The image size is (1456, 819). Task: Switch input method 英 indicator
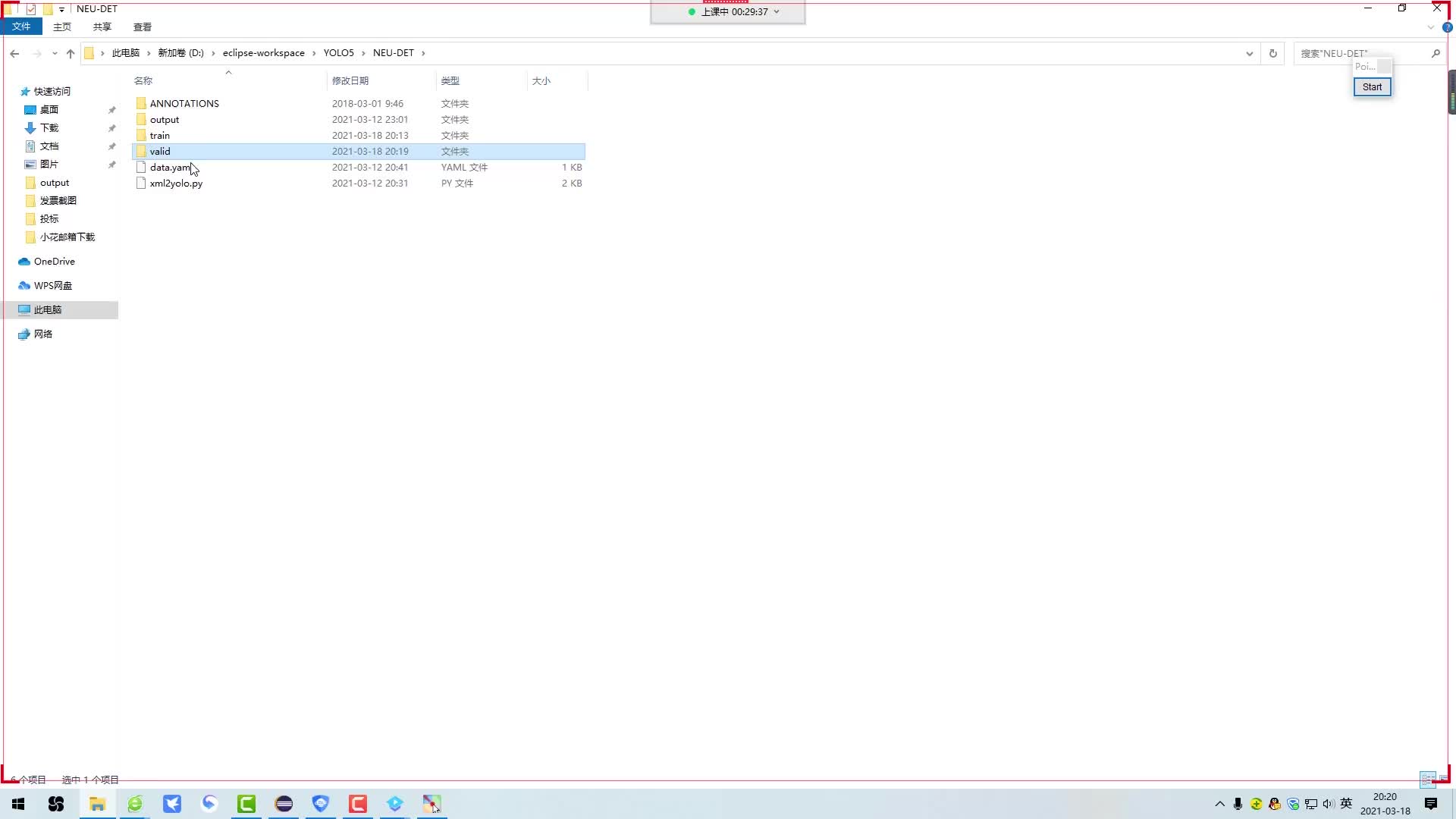(x=1346, y=804)
